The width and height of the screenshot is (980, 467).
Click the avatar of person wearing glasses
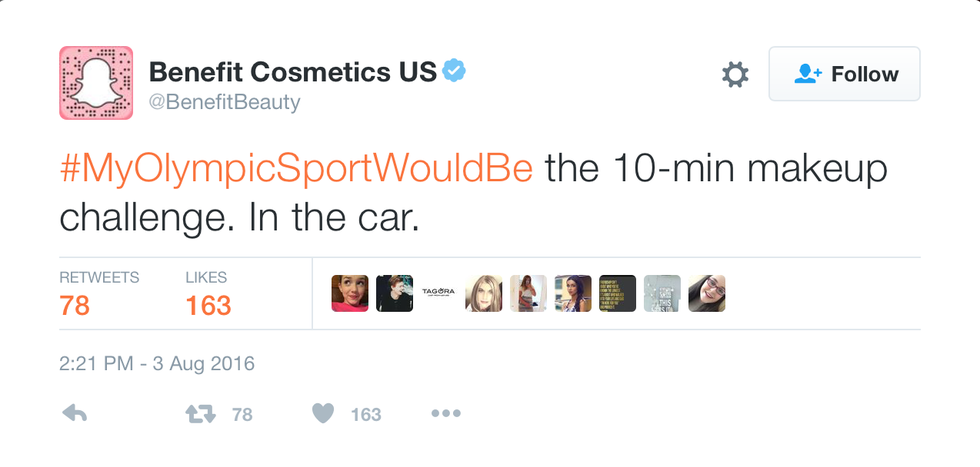pyautogui.click(x=706, y=293)
